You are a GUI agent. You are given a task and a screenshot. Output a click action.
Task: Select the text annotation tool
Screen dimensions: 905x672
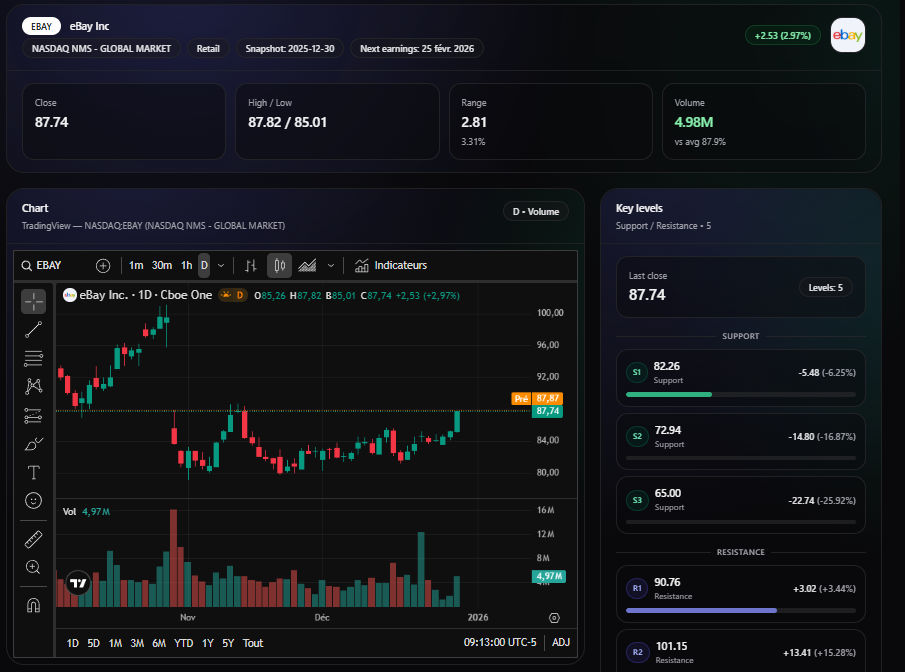[x=33, y=471]
